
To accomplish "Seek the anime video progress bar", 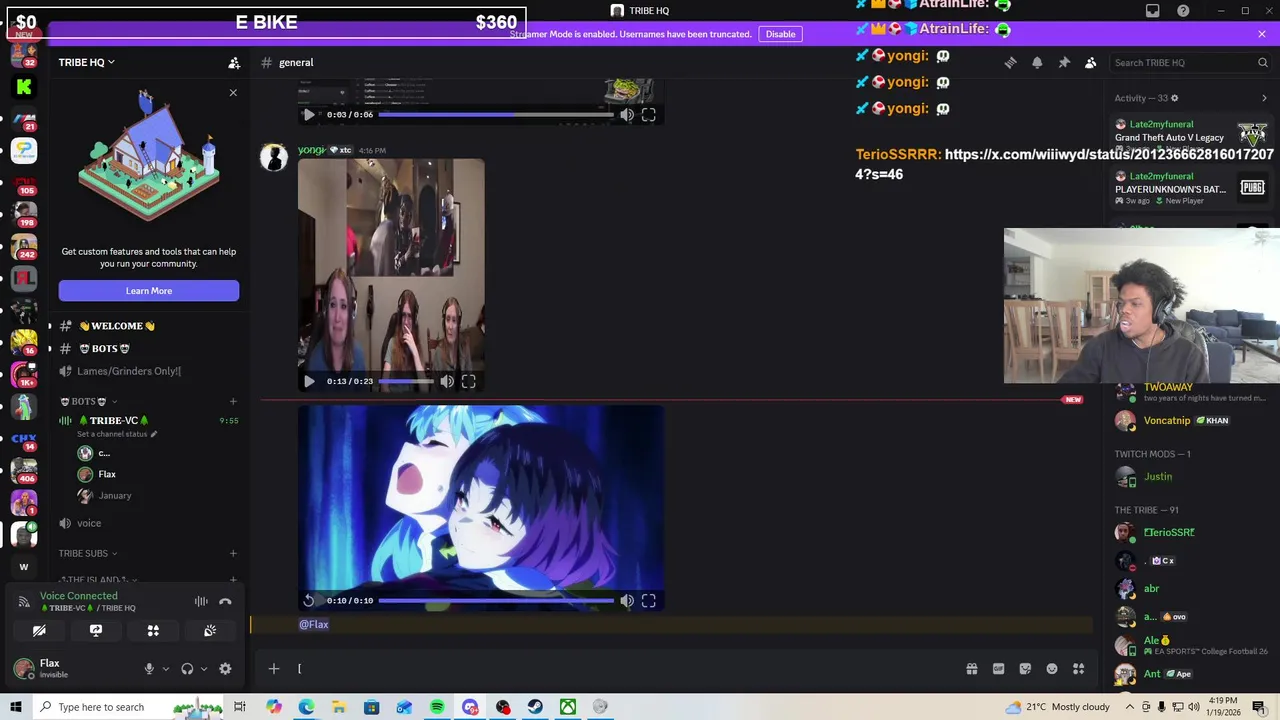I will coord(496,601).
